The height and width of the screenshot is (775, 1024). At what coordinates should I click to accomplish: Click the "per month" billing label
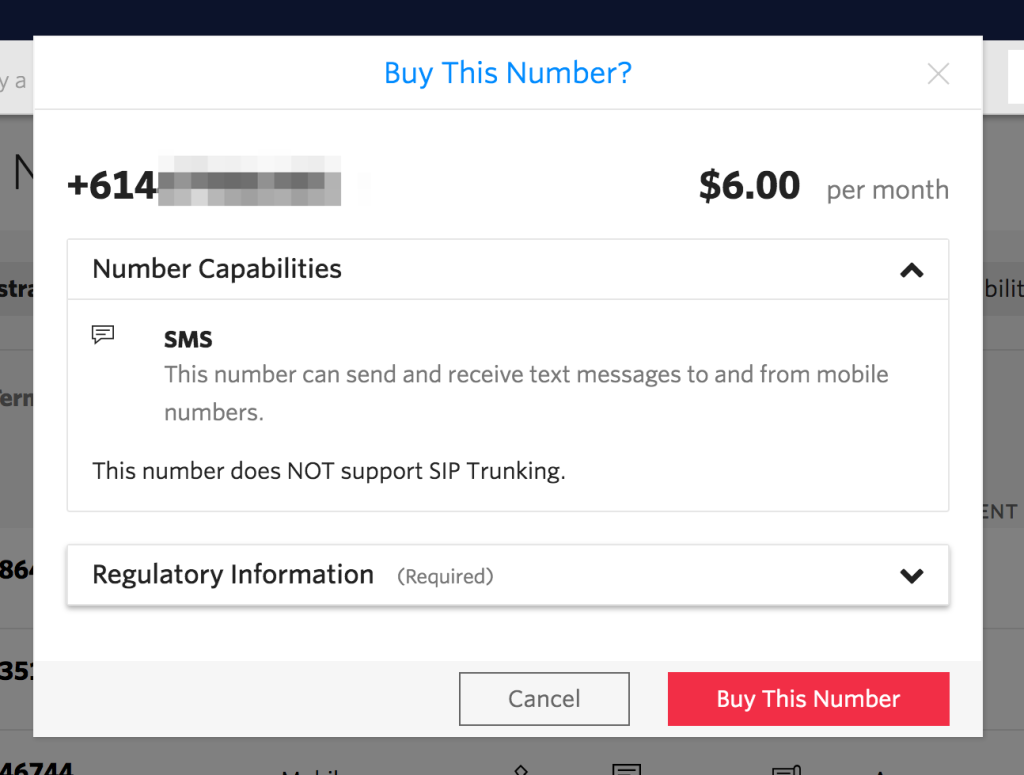point(887,190)
